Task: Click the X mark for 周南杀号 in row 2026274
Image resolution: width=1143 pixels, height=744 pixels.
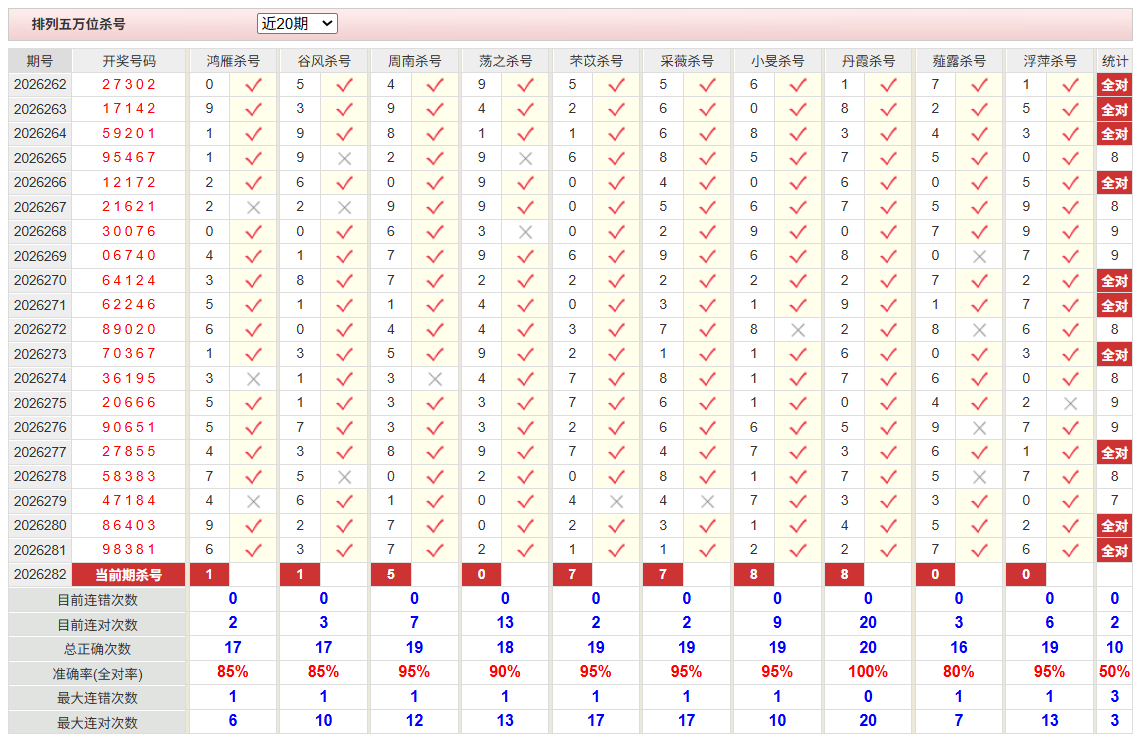Action: [435, 379]
